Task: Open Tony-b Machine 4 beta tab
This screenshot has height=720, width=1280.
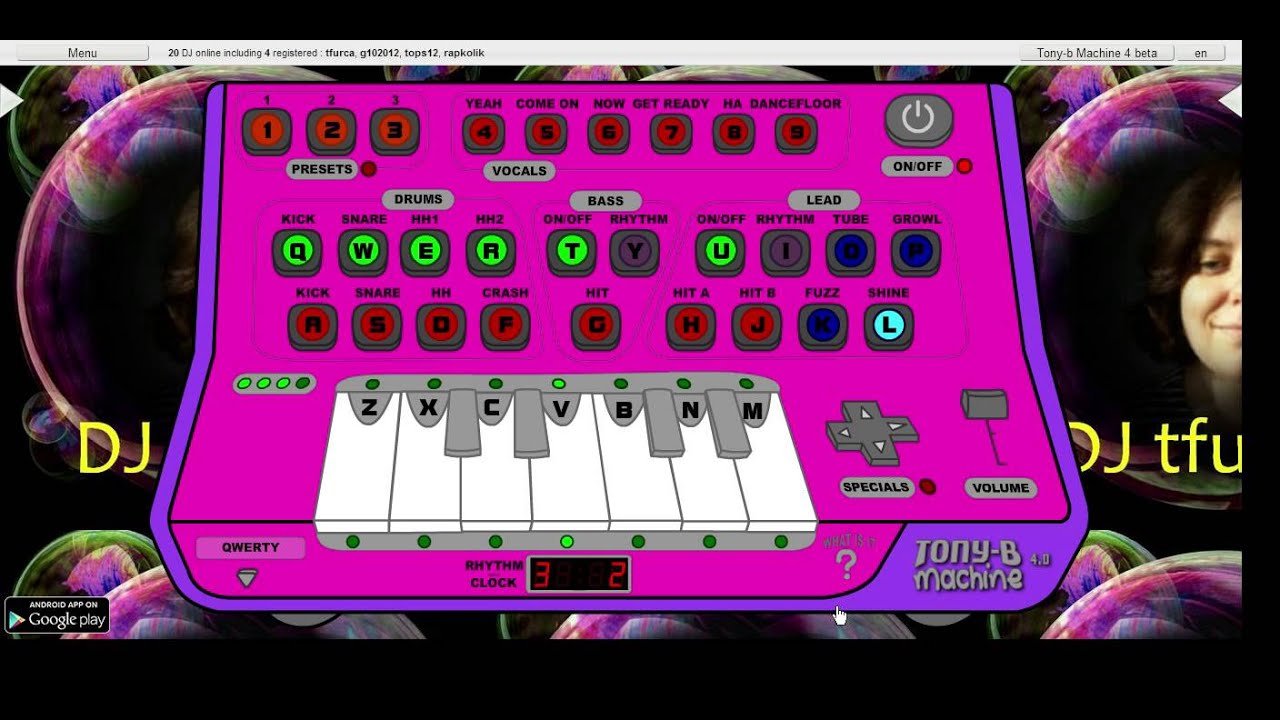Action: point(1097,53)
